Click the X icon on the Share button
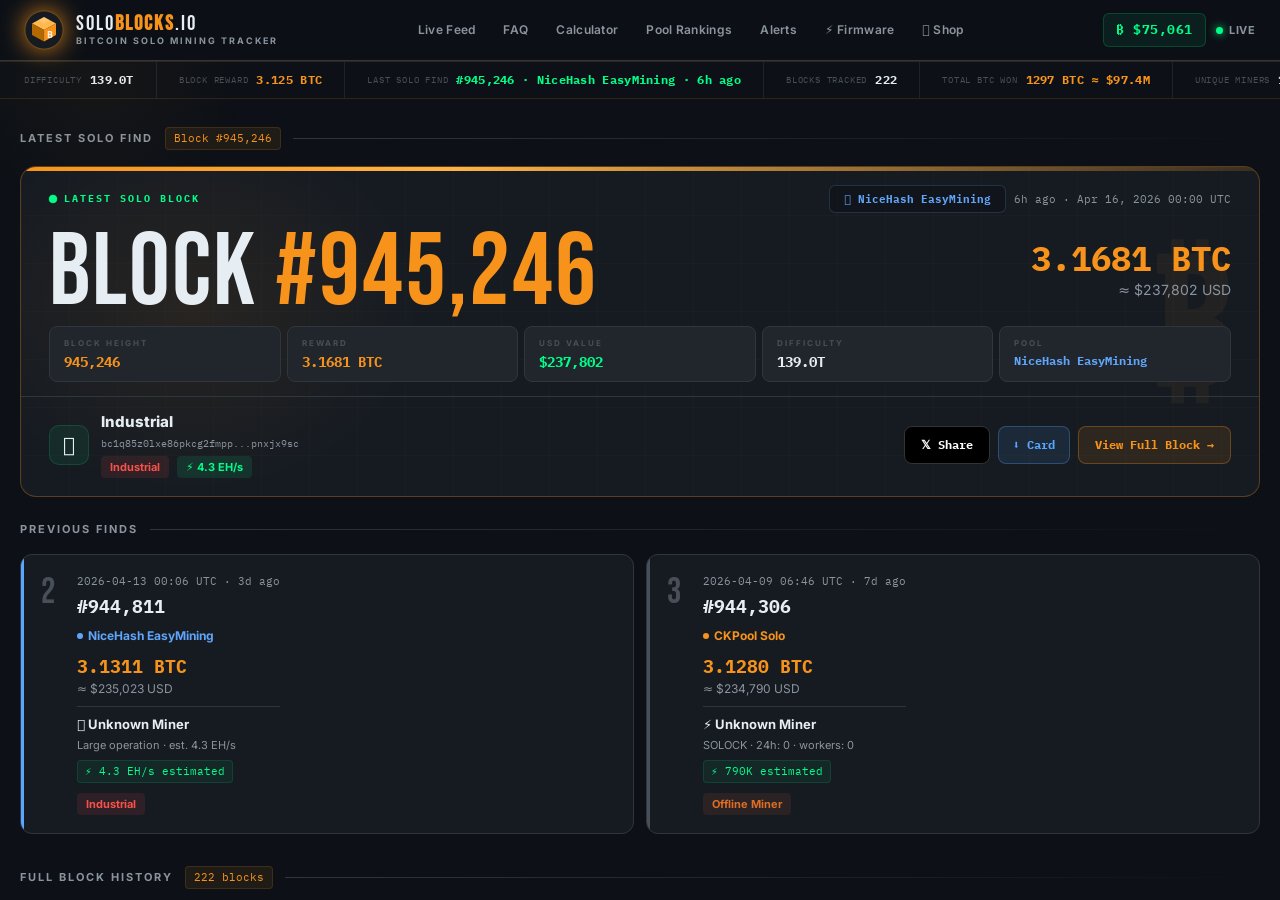The height and width of the screenshot is (900, 1280). click(x=927, y=445)
